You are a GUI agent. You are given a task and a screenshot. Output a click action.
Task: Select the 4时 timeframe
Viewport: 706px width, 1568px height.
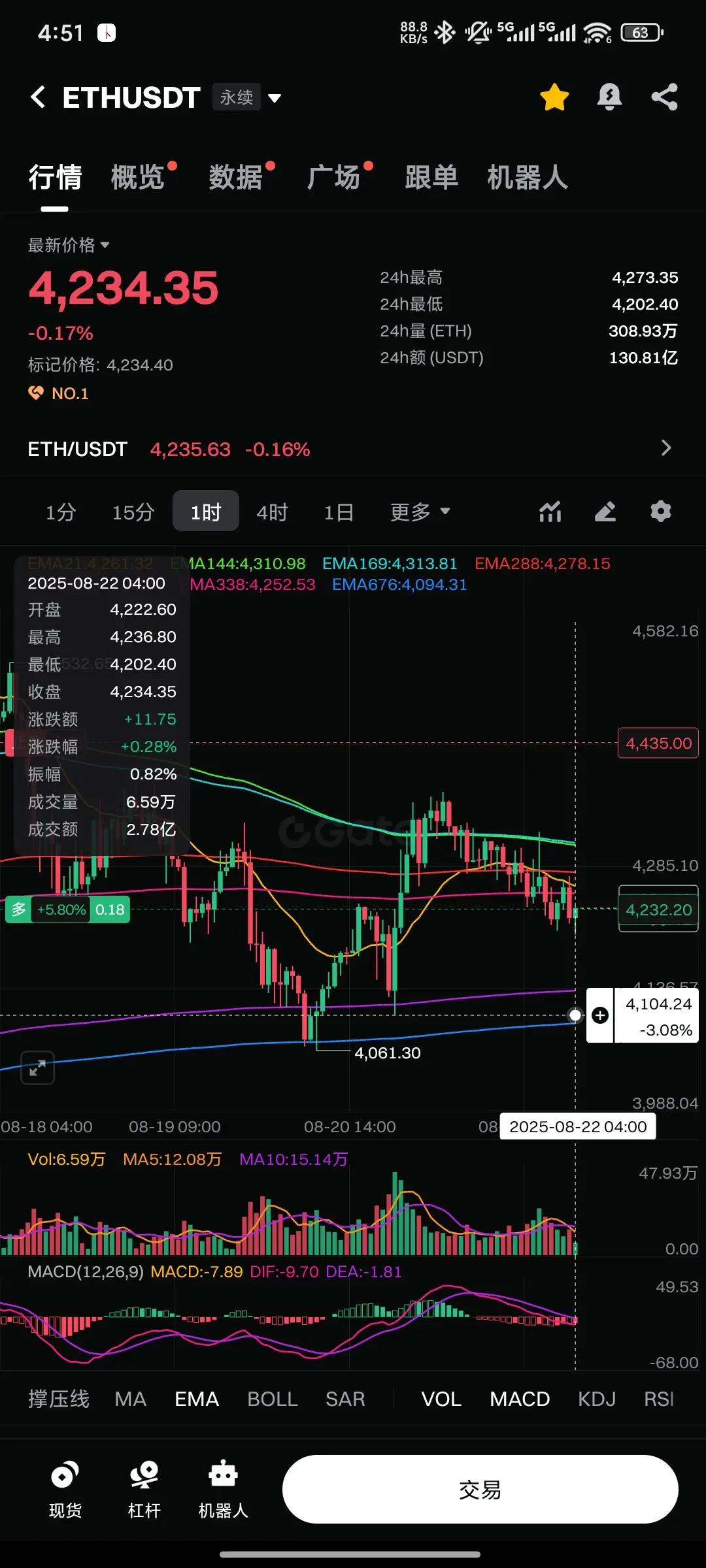tap(272, 512)
